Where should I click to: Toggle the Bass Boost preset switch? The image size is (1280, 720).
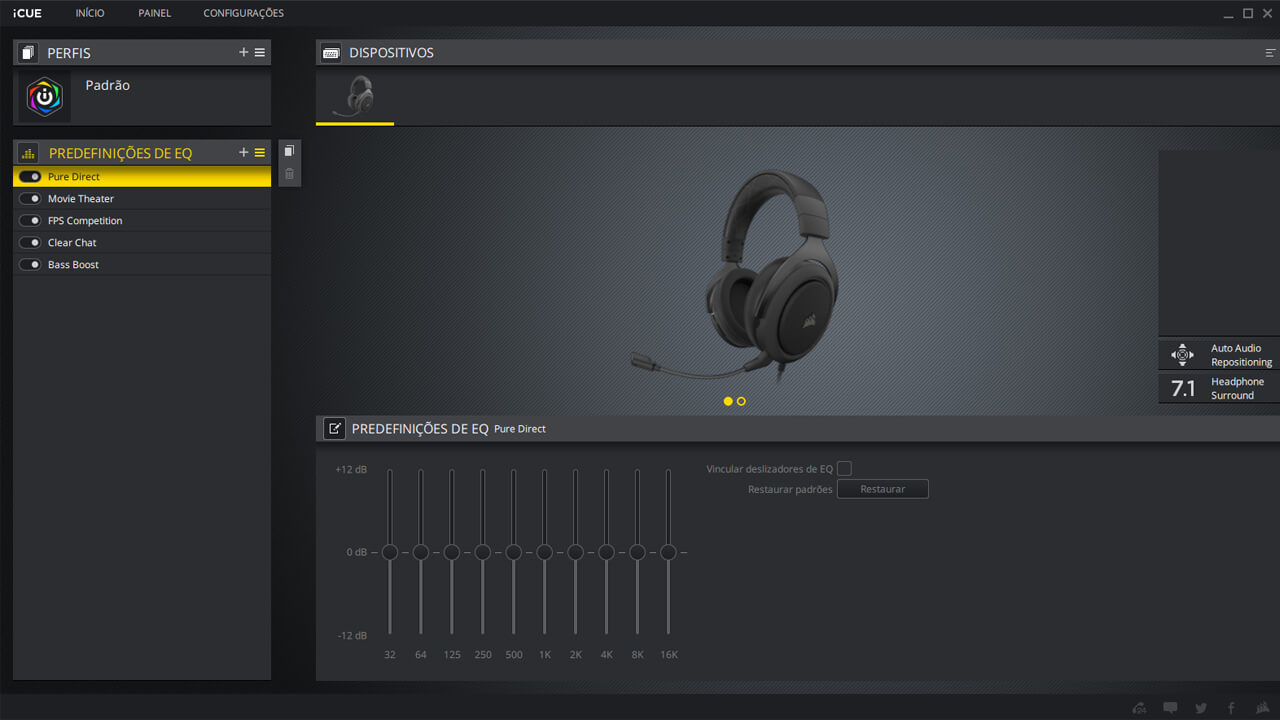click(30, 265)
